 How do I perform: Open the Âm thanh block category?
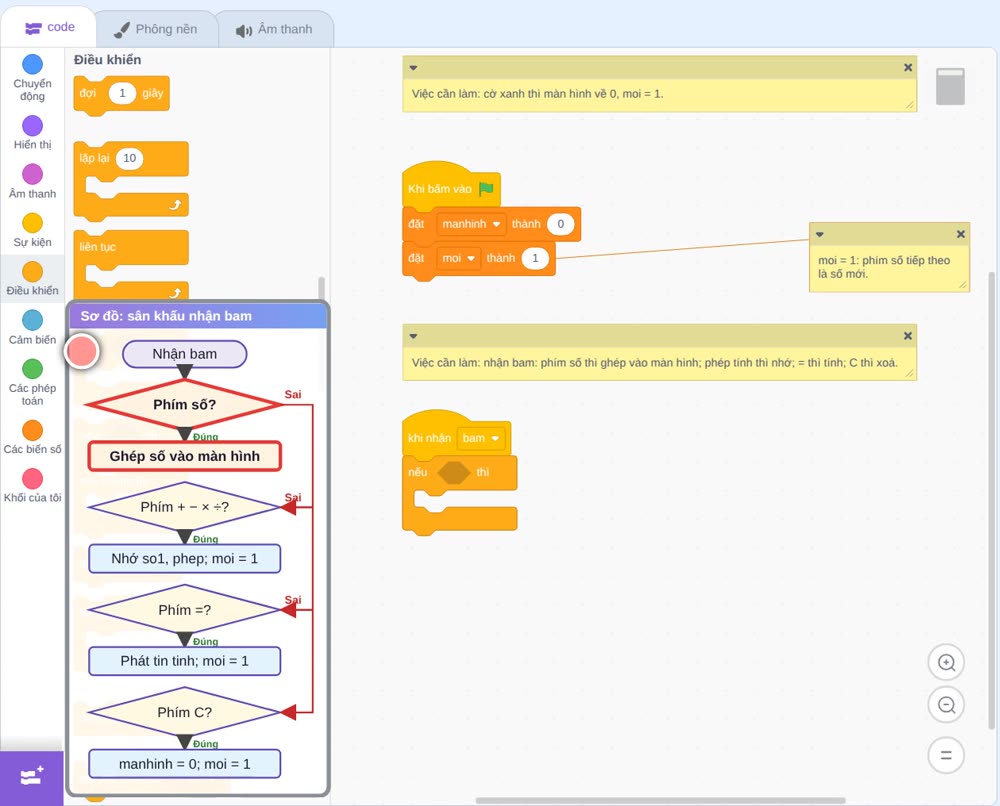point(32,181)
